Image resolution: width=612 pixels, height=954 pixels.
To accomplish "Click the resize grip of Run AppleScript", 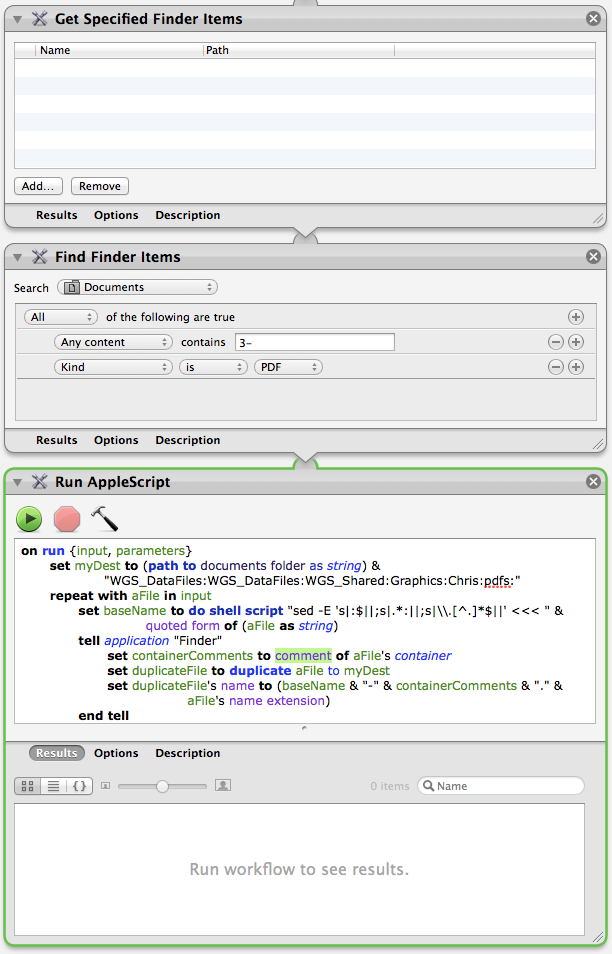I will coord(599,938).
